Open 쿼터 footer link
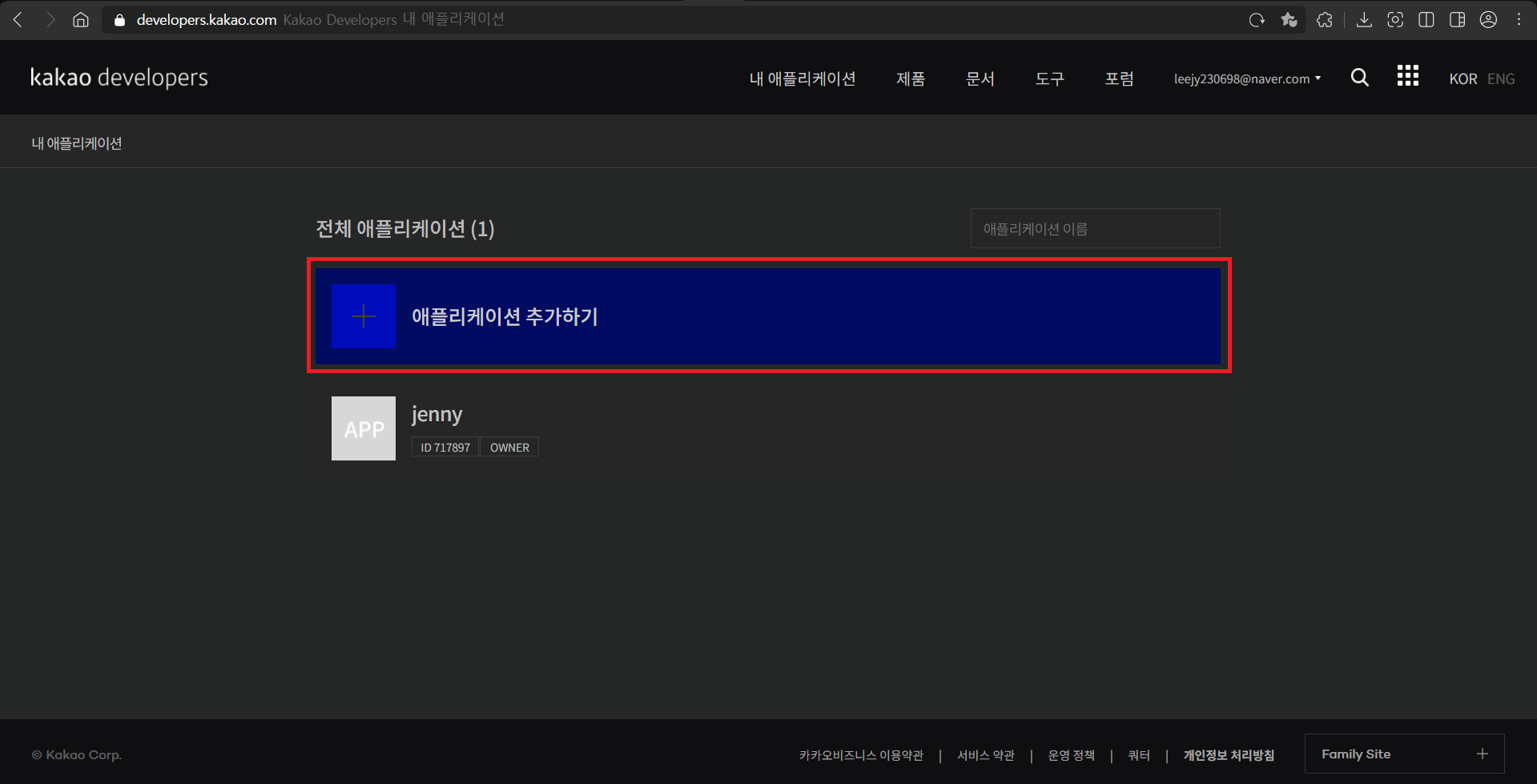 click(x=1139, y=755)
